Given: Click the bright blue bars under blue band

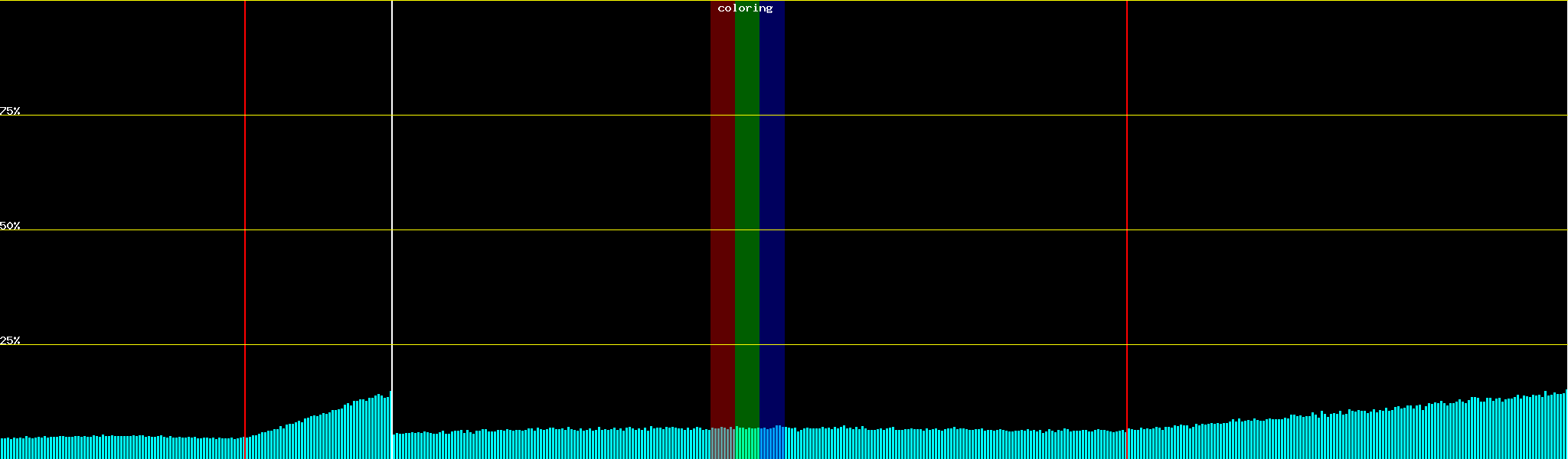Looking at the screenshot, I should [772, 444].
